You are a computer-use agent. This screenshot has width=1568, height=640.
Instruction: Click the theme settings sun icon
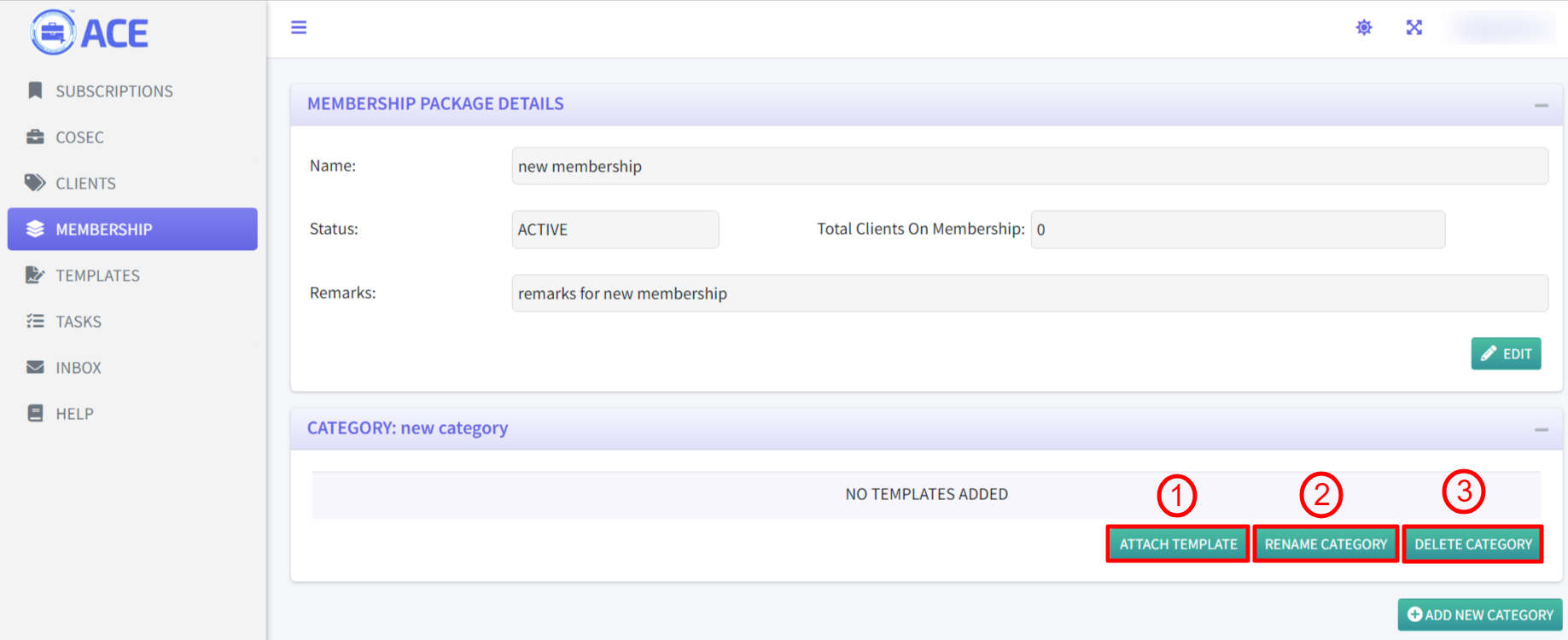[x=1364, y=27]
